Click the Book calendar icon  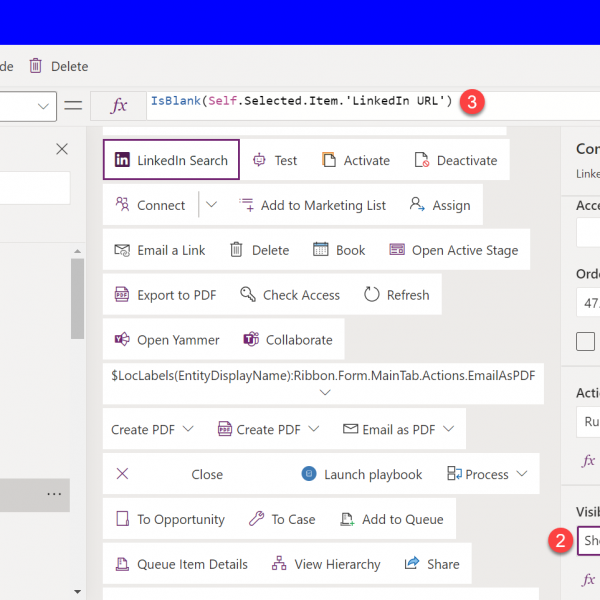(320, 249)
